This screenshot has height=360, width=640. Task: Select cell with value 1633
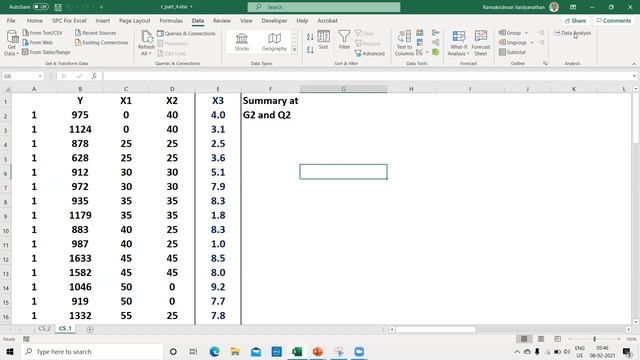[x=80, y=258]
